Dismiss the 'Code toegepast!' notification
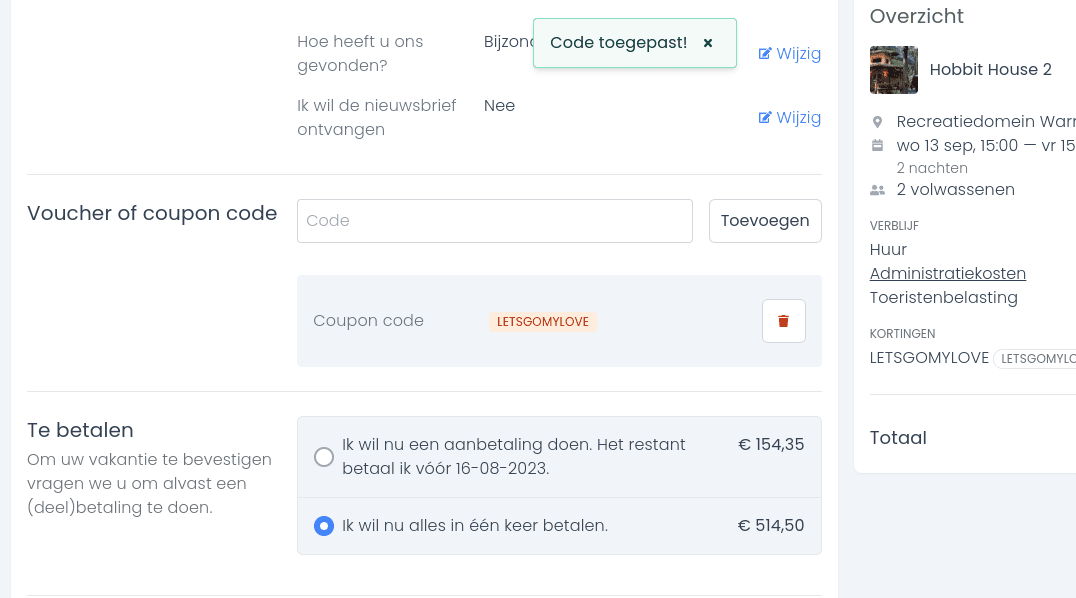This screenshot has width=1076, height=598. click(708, 43)
